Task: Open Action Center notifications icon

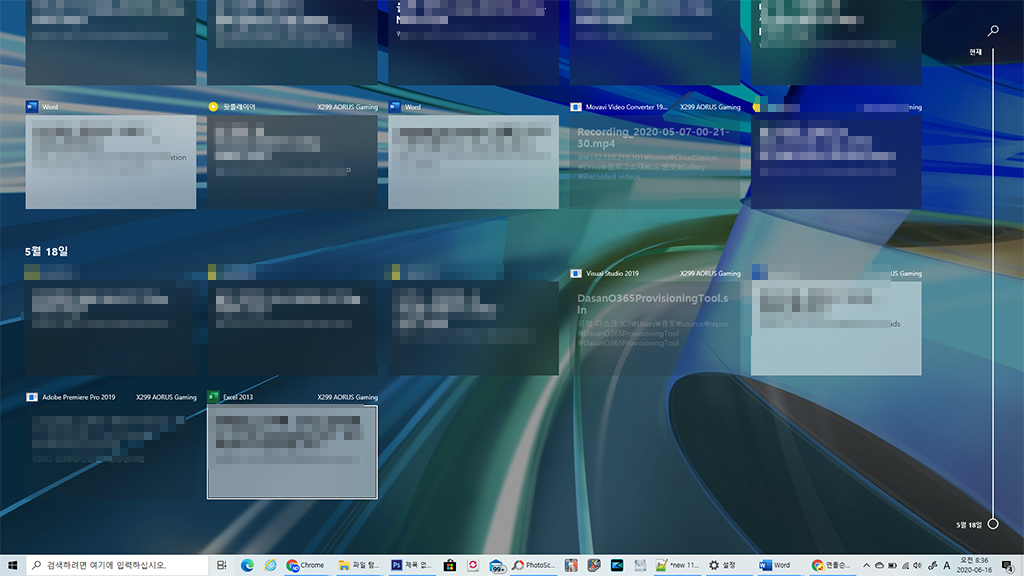Action: coord(1008,566)
